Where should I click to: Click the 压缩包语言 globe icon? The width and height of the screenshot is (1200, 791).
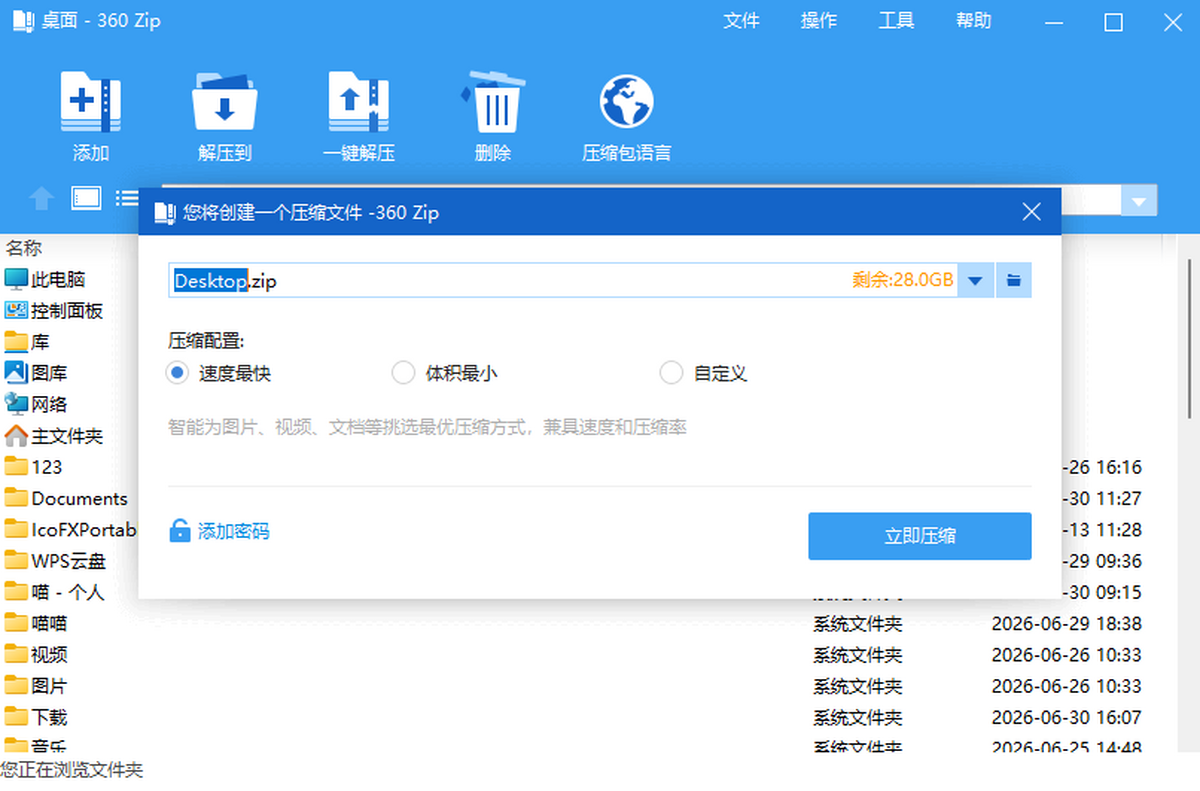[x=627, y=102]
